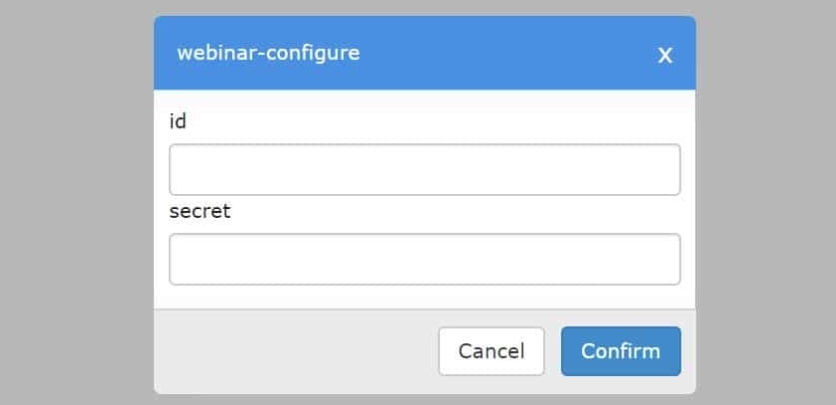Focus the id input field
This screenshot has height=405, width=836.
click(424, 169)
